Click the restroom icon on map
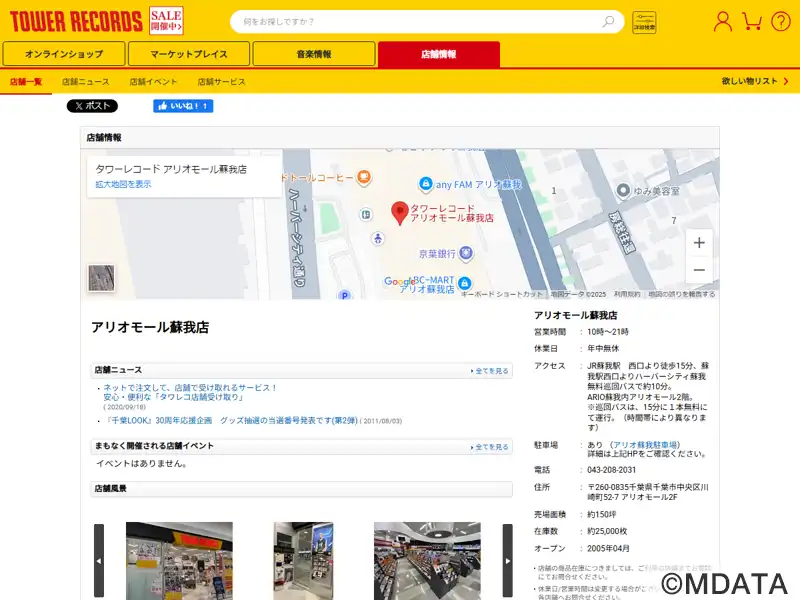Screen dimensions: 800x600 378,238
